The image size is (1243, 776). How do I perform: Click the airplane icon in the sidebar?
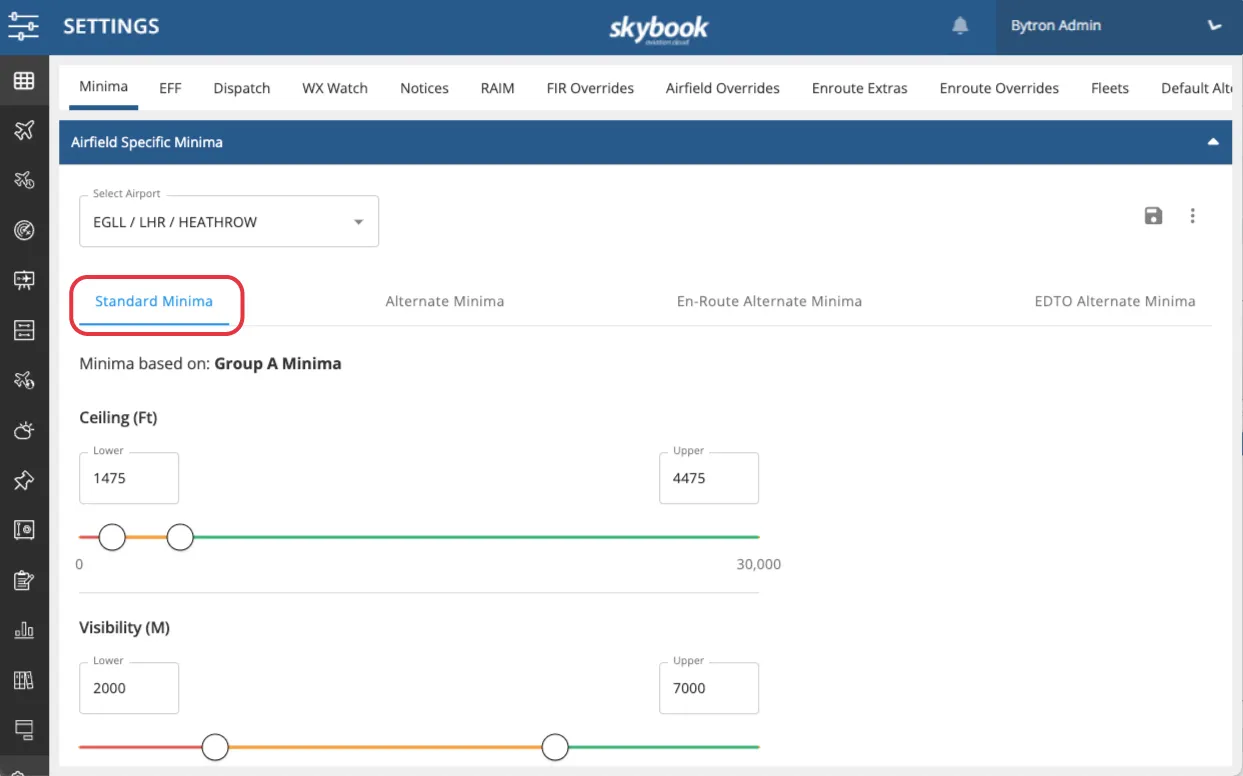[x=24, y=131]
